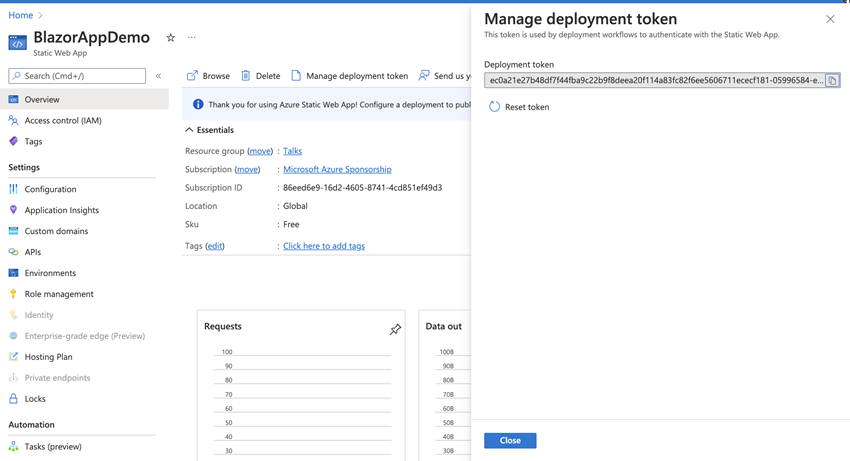Click the Requests chart title
Image resolution: width=850 pixels, height=461 pixels.
(223, 326)
